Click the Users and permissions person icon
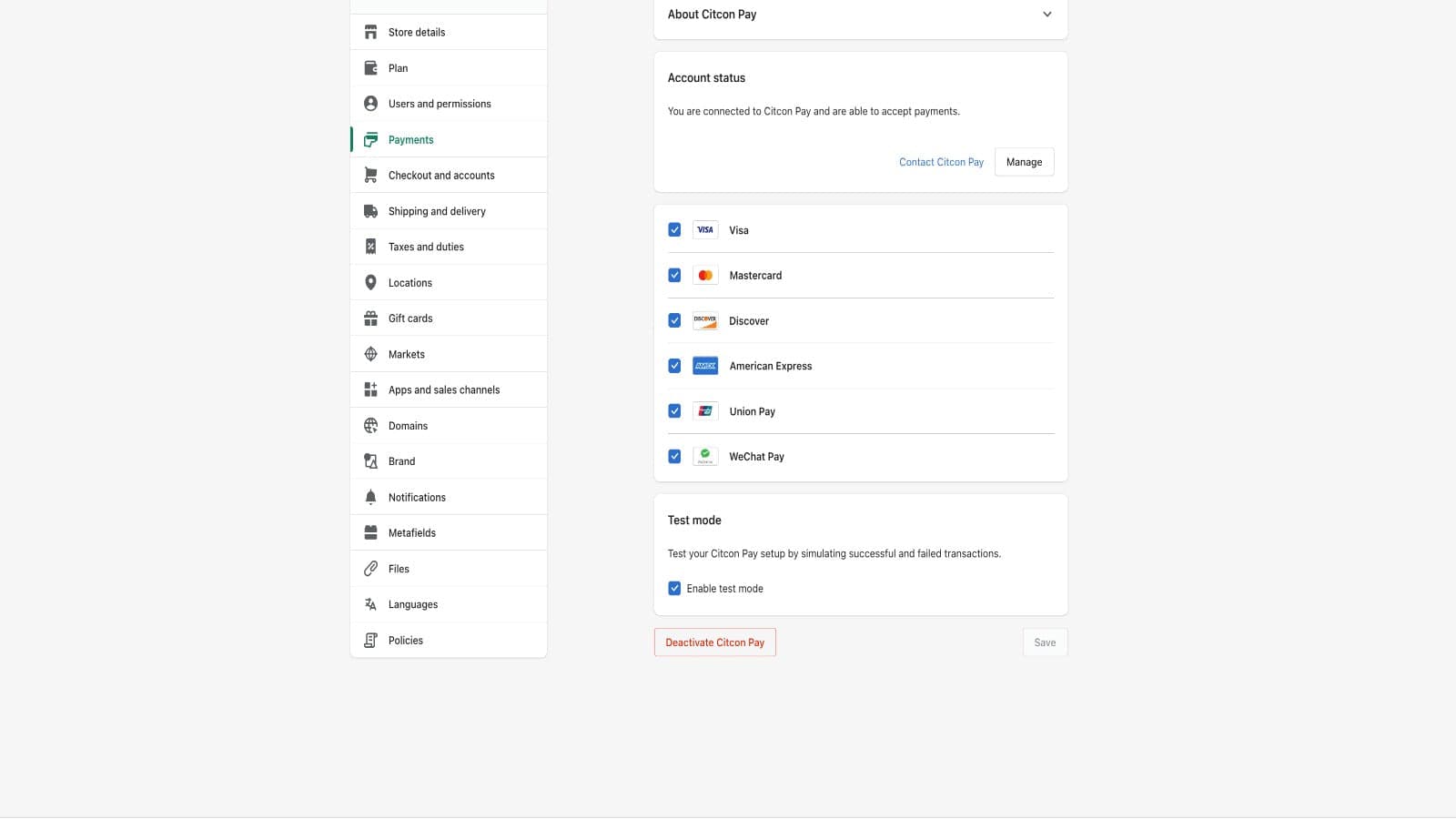The height and width of the screenshot is (819, 1456). [x=370, y=103]
